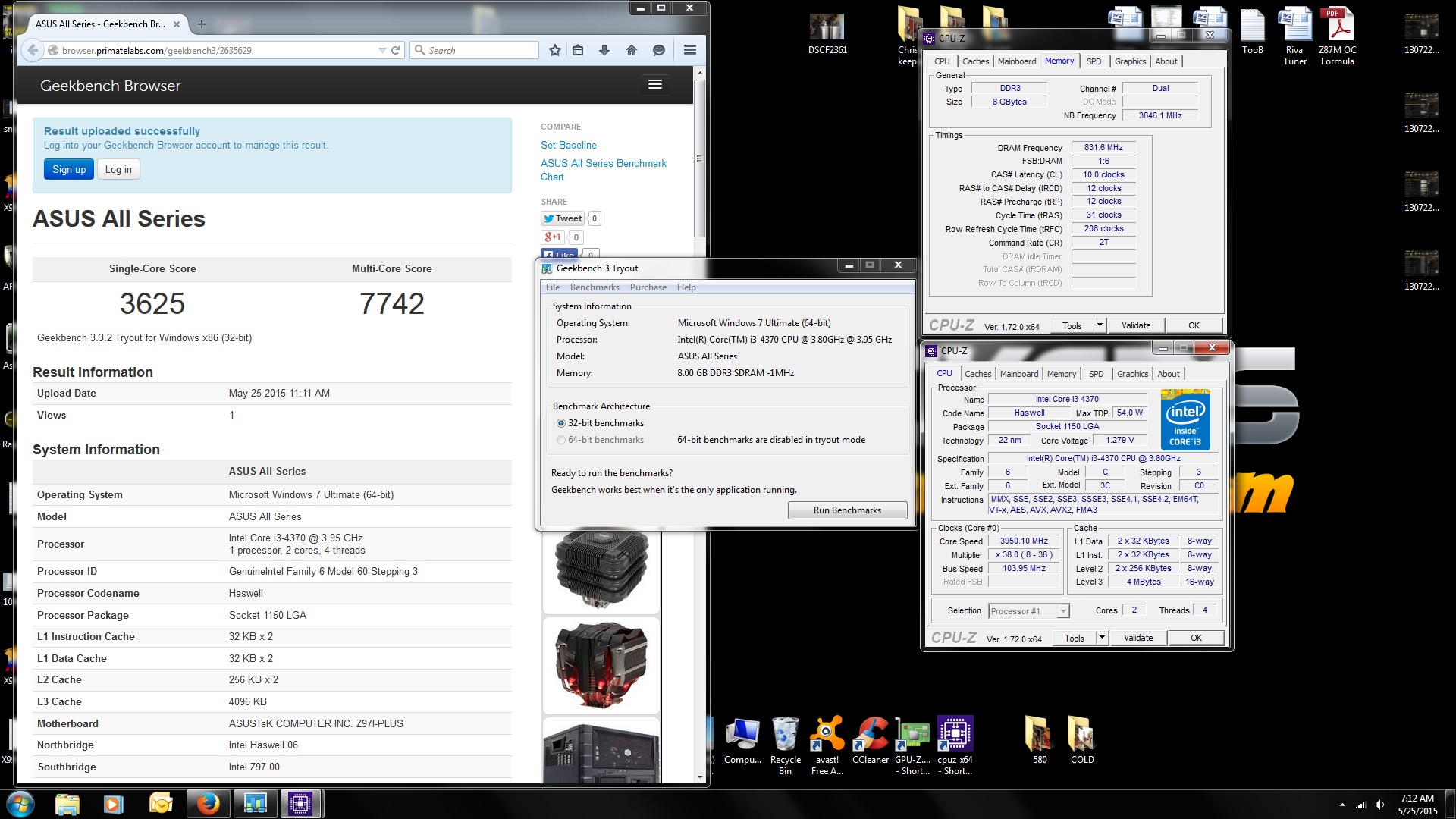Open Graphics tab in lower CPU-Z window

click(1132, 374)
